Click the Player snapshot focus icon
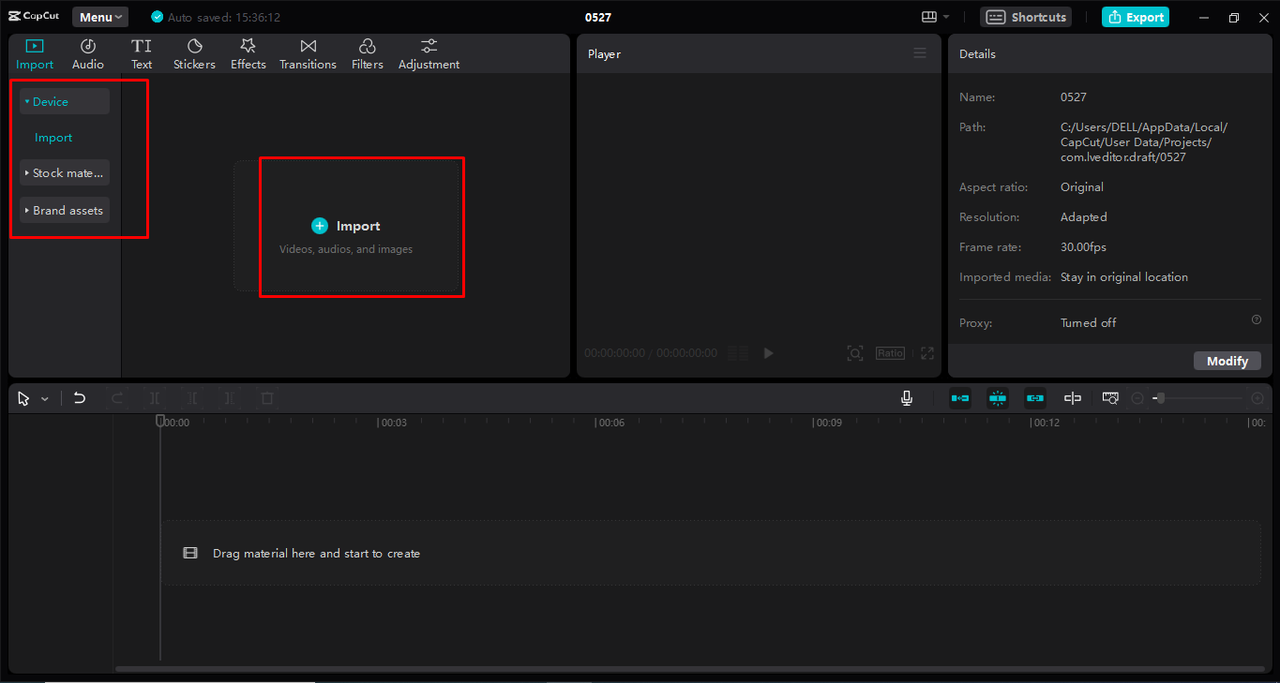This screenshot has height=683, width=1280. [855, 353]
